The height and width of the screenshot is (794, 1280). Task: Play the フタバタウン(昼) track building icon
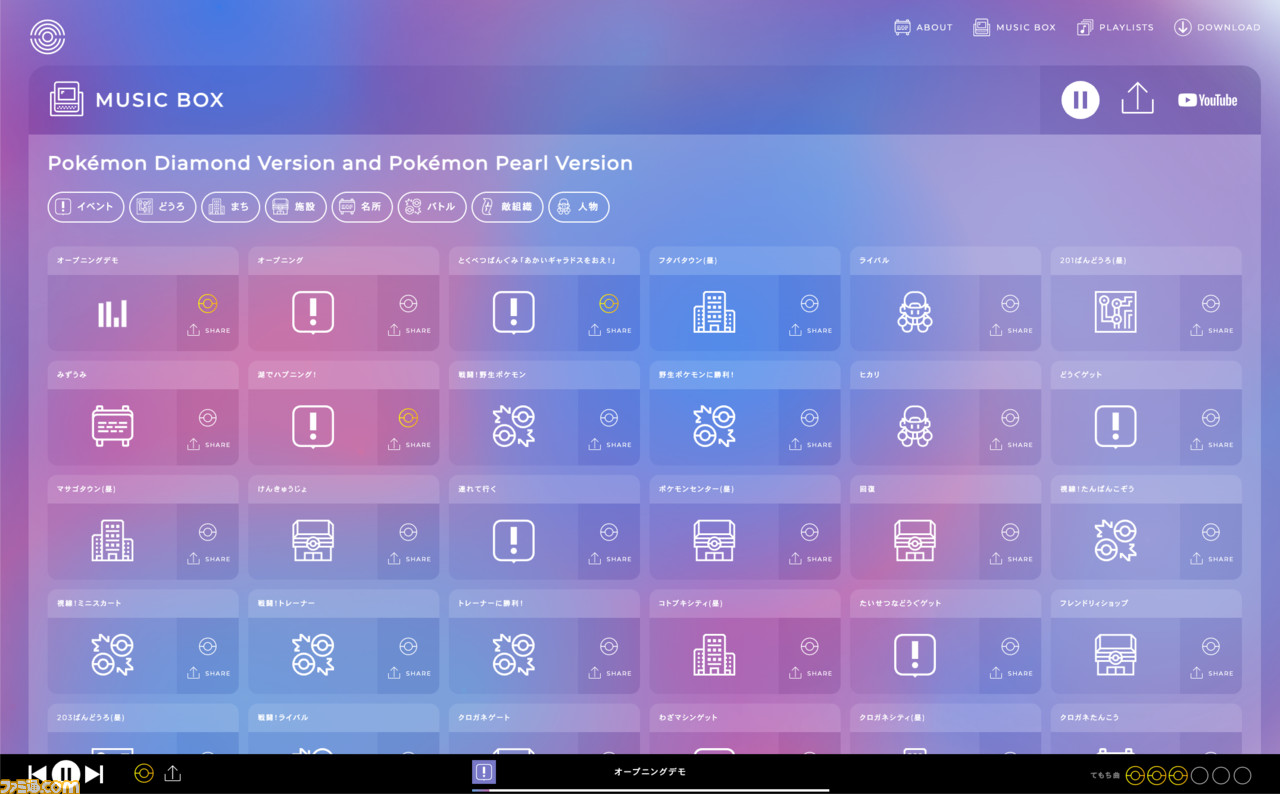click(714, 313)
